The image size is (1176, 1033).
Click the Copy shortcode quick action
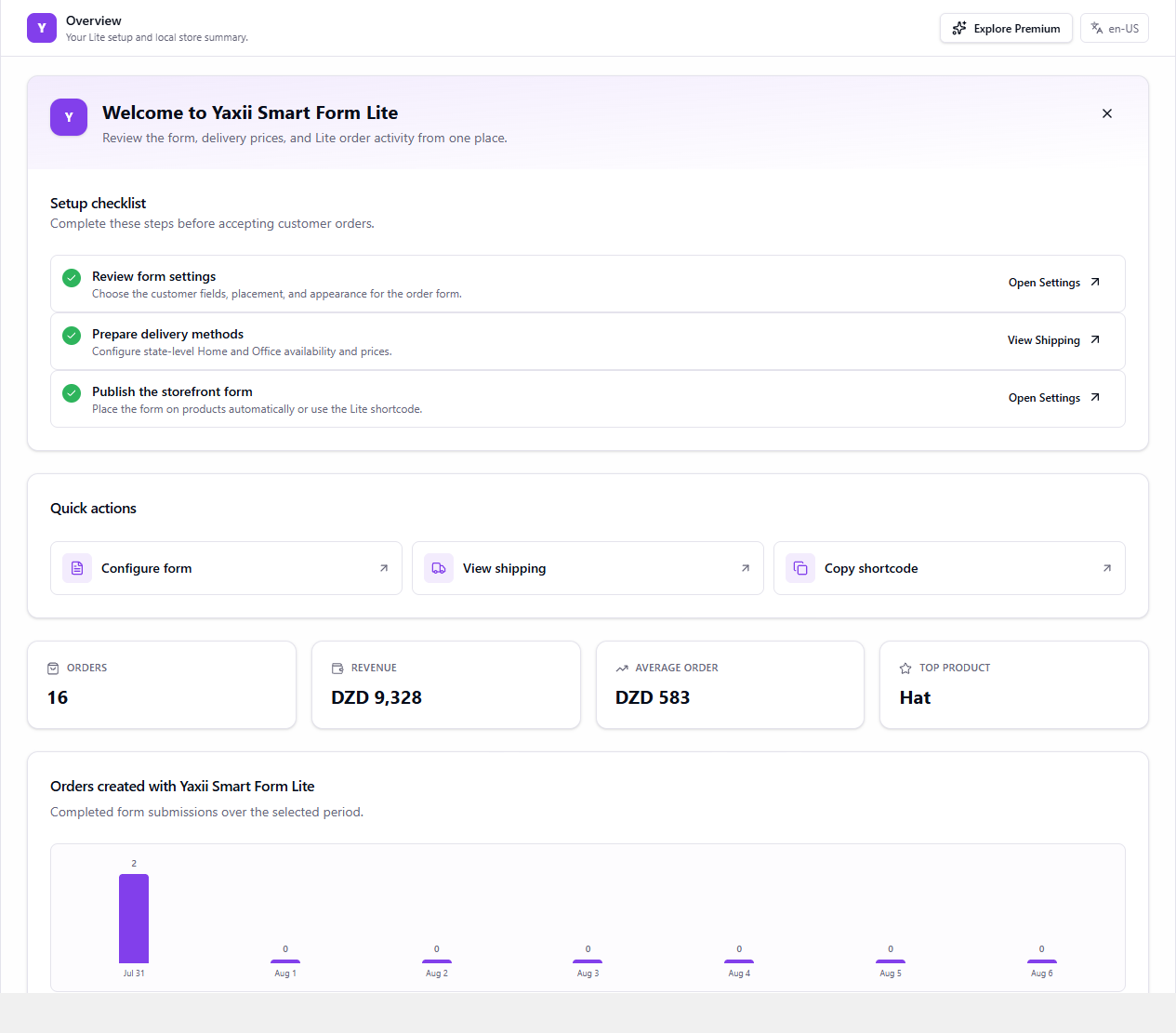coord(949,568)
